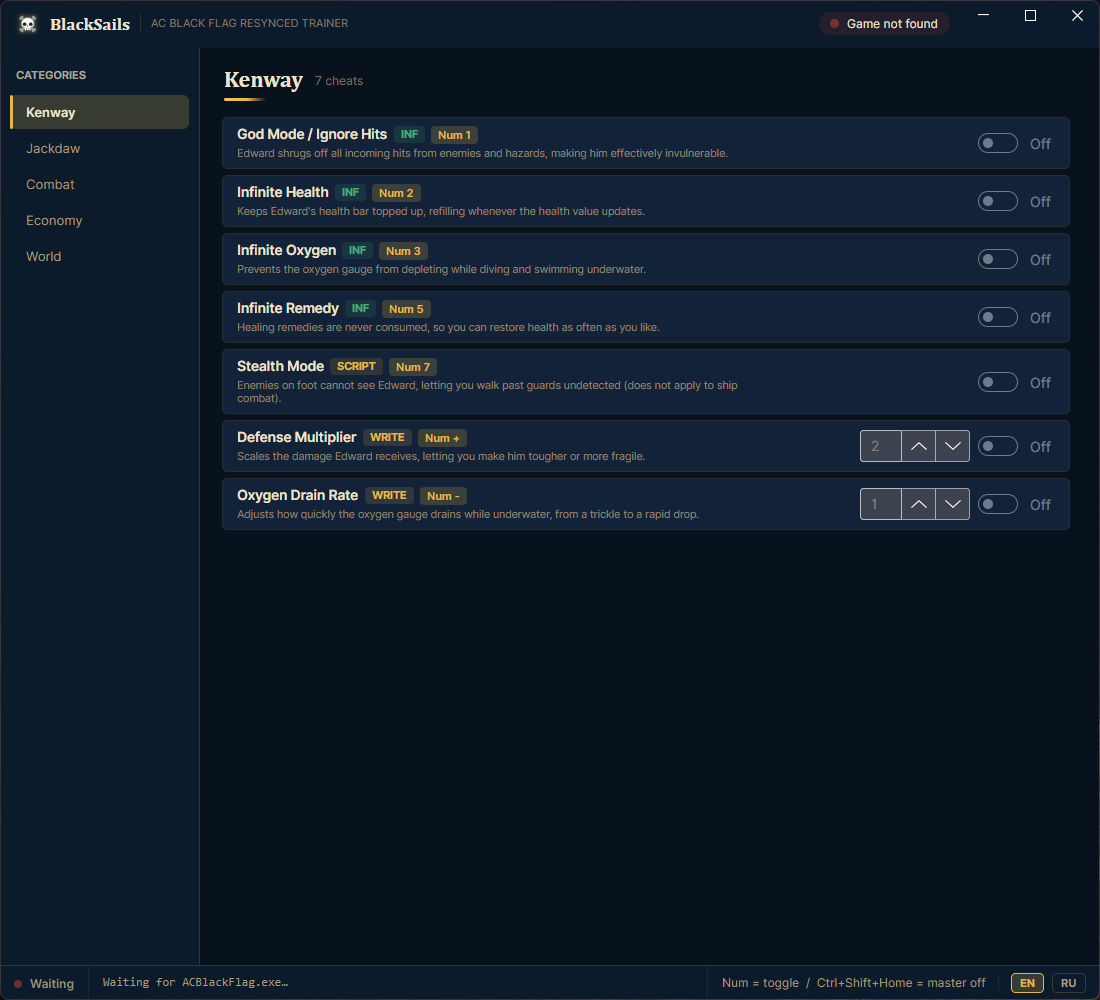
Task: Enable the Infinite Health switch
Action: pyautogui.click(x=997, y=201)
